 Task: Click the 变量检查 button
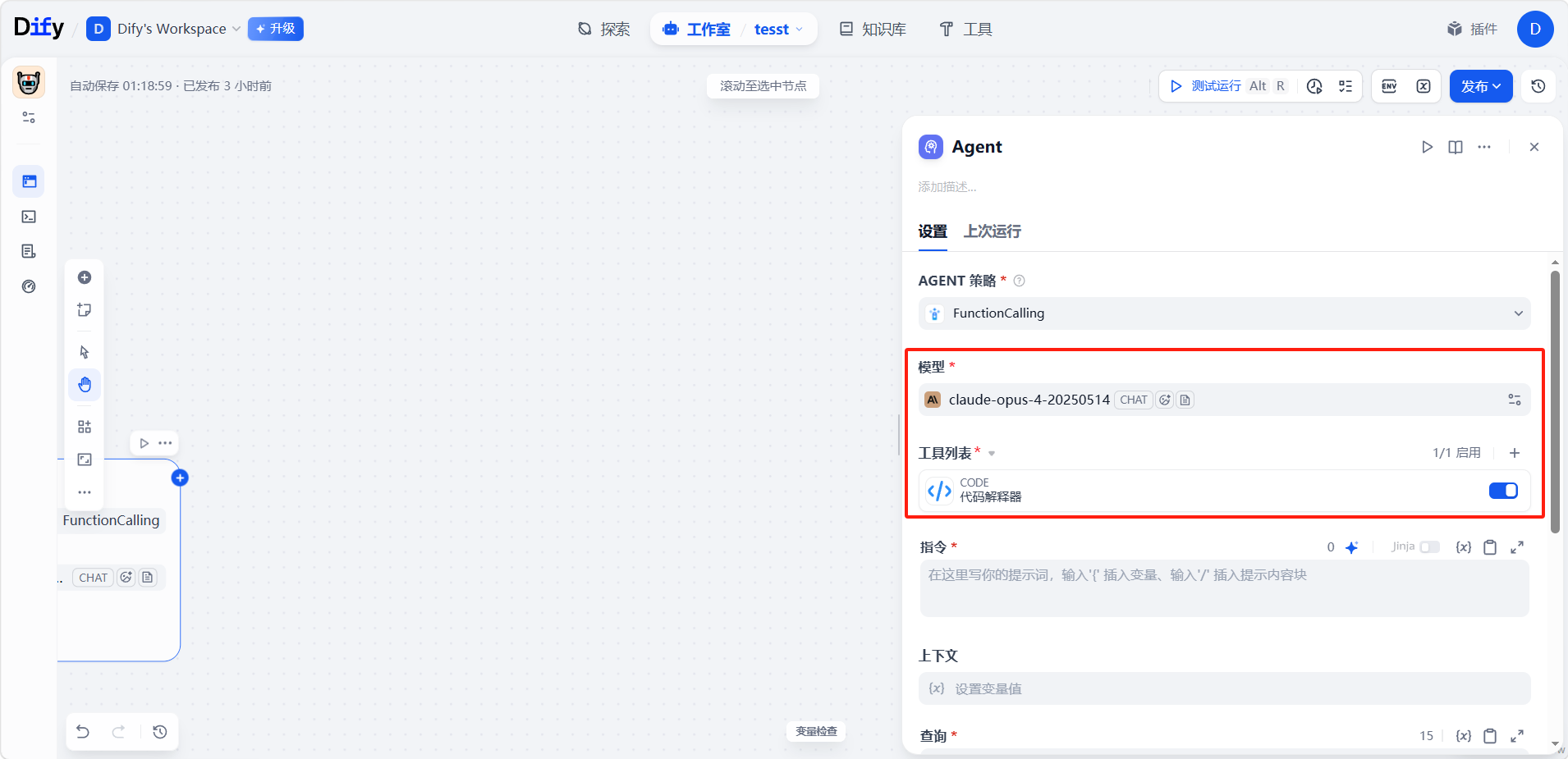pyautogui.click(x=816, y=731)
